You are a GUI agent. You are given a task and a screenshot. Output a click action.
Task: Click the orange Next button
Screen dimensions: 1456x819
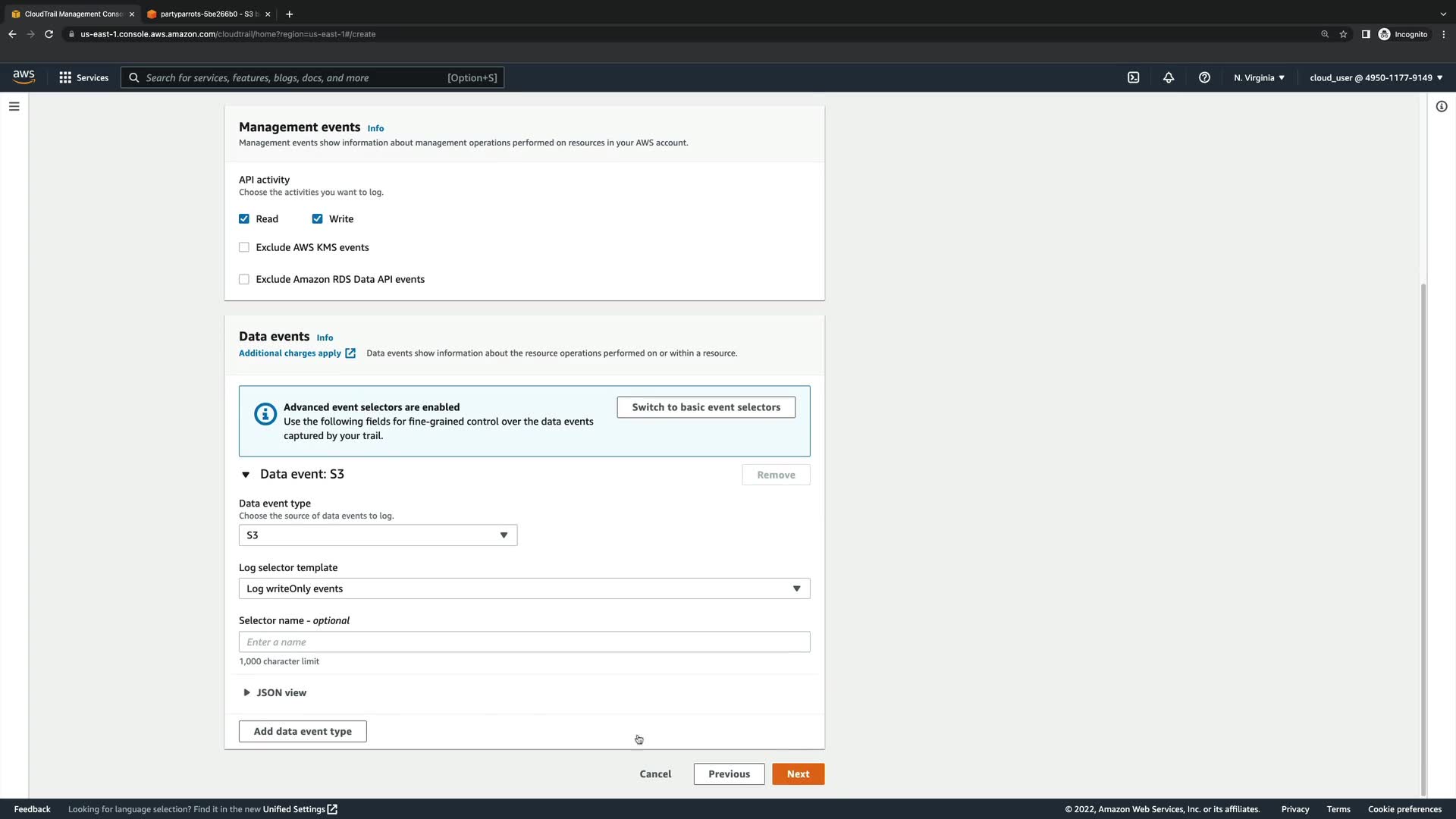point(798,773)
